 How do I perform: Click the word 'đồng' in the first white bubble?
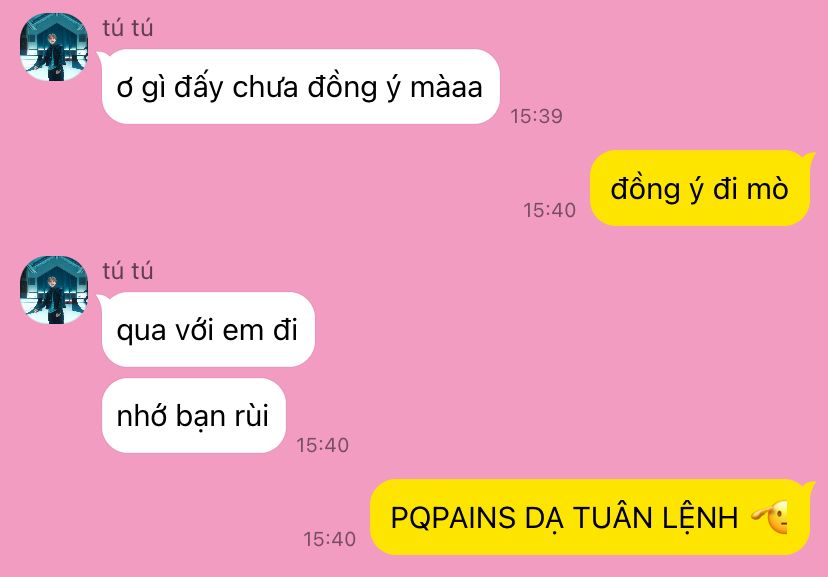[x=342, y=87]
